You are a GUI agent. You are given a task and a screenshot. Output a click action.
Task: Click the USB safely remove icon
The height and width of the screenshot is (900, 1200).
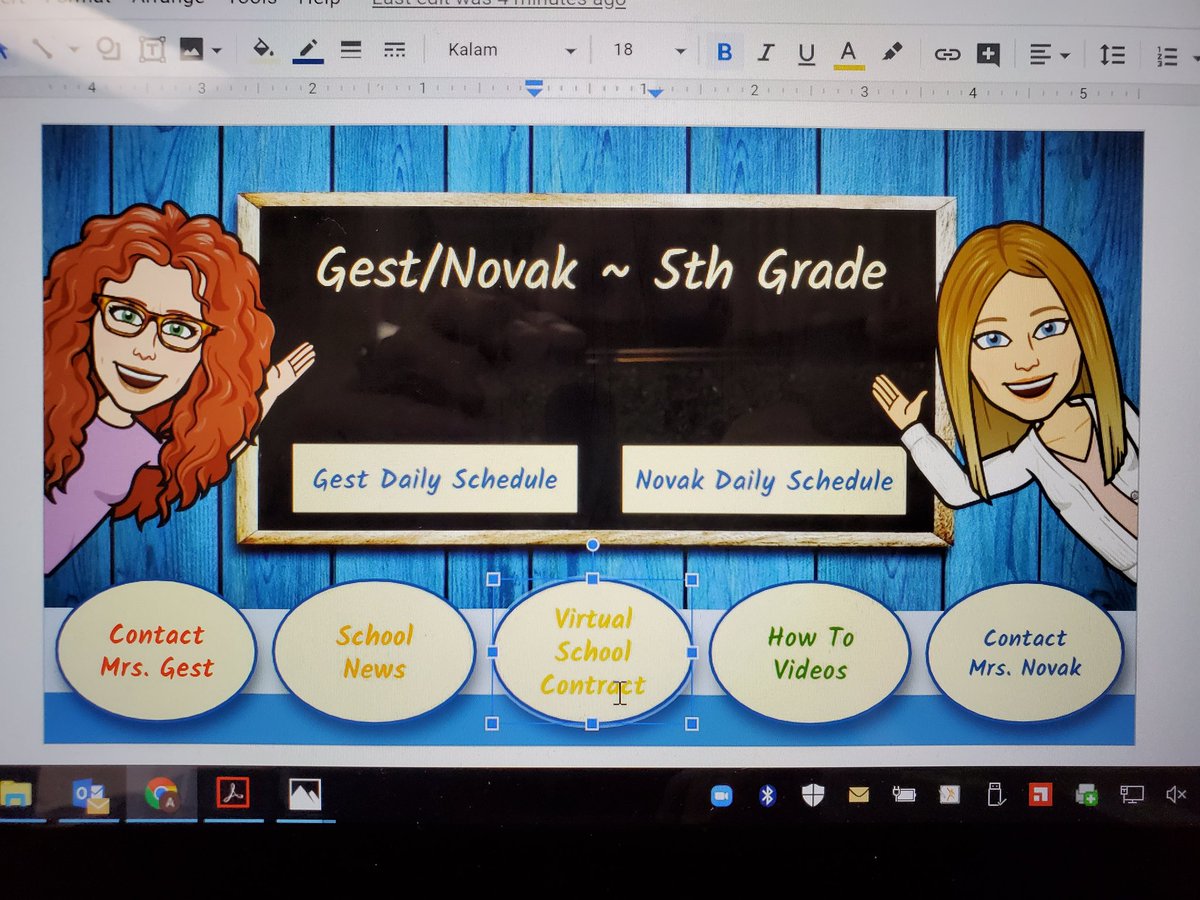(x=995, y=795)
